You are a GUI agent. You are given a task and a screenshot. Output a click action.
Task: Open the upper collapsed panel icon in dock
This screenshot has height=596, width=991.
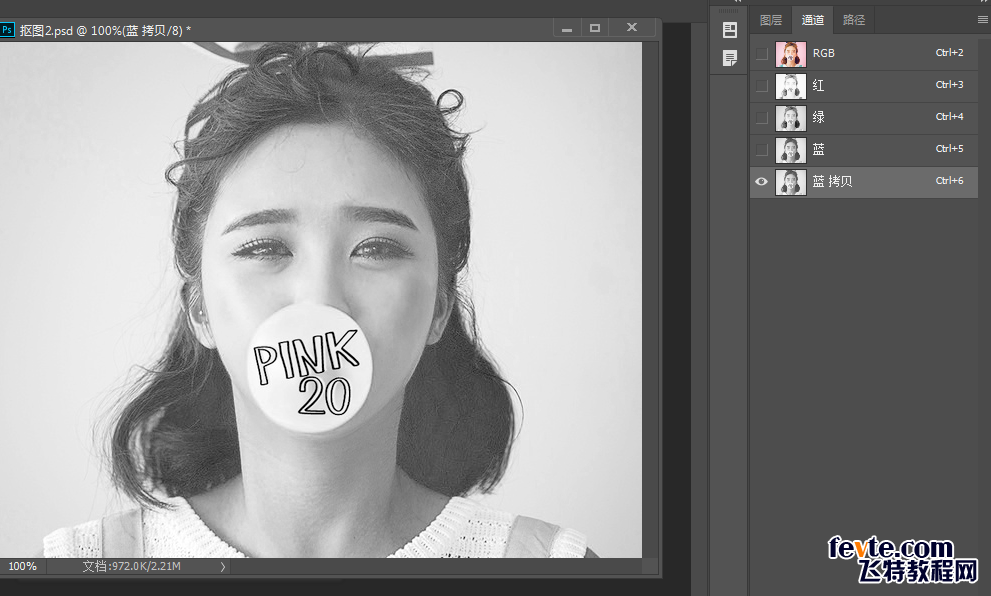[x=730, y=30]
